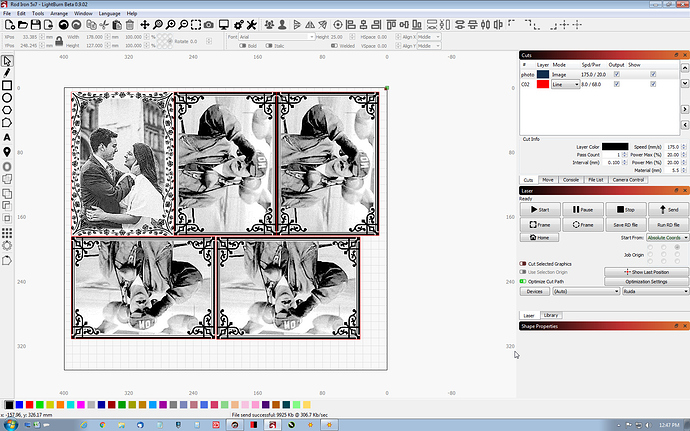The height and width of the screenshot is (431, 690).
Task: Click the Send button
Action: tap(668, 210)
